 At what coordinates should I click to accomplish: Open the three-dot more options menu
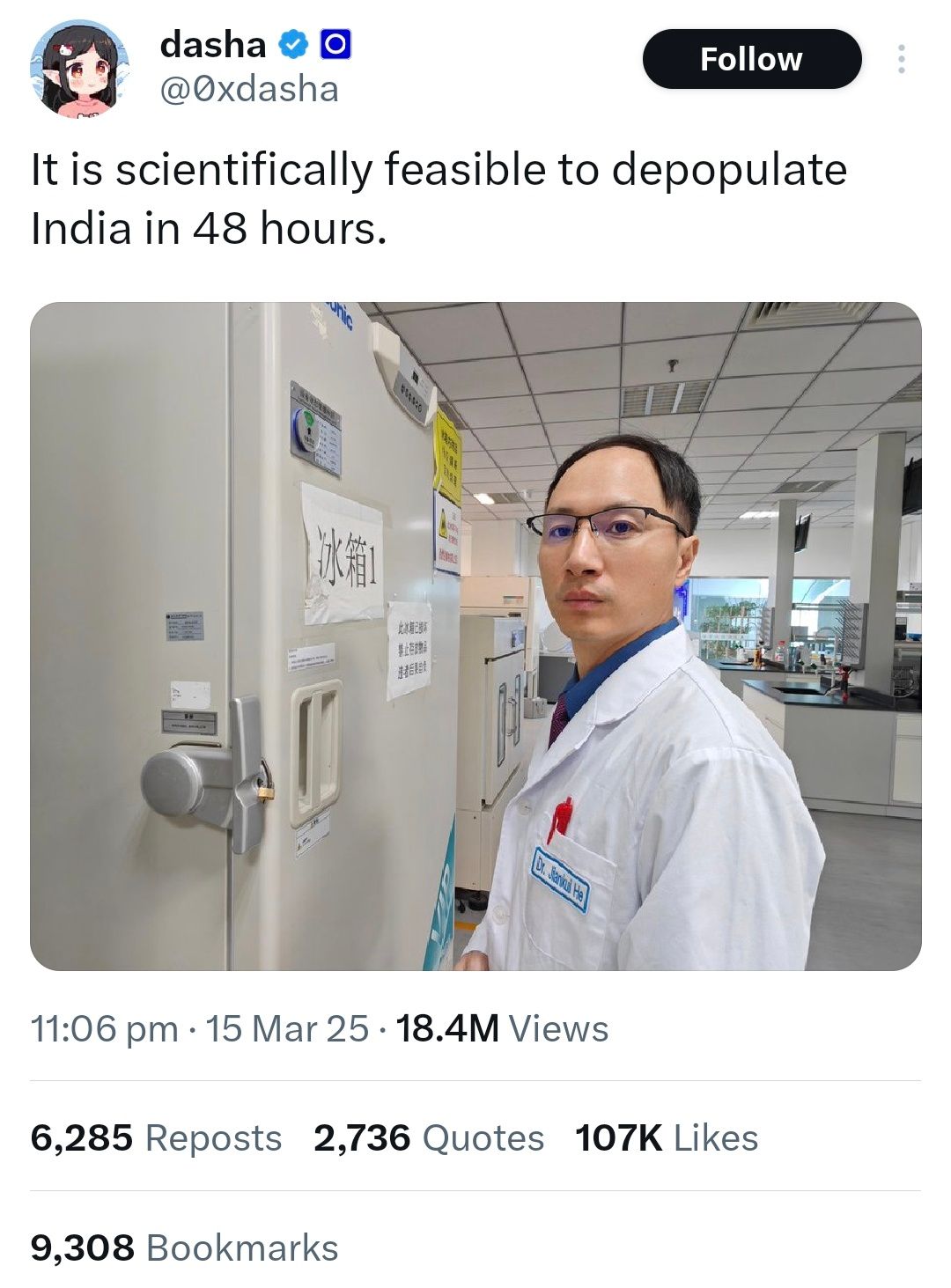coord(901,59)
